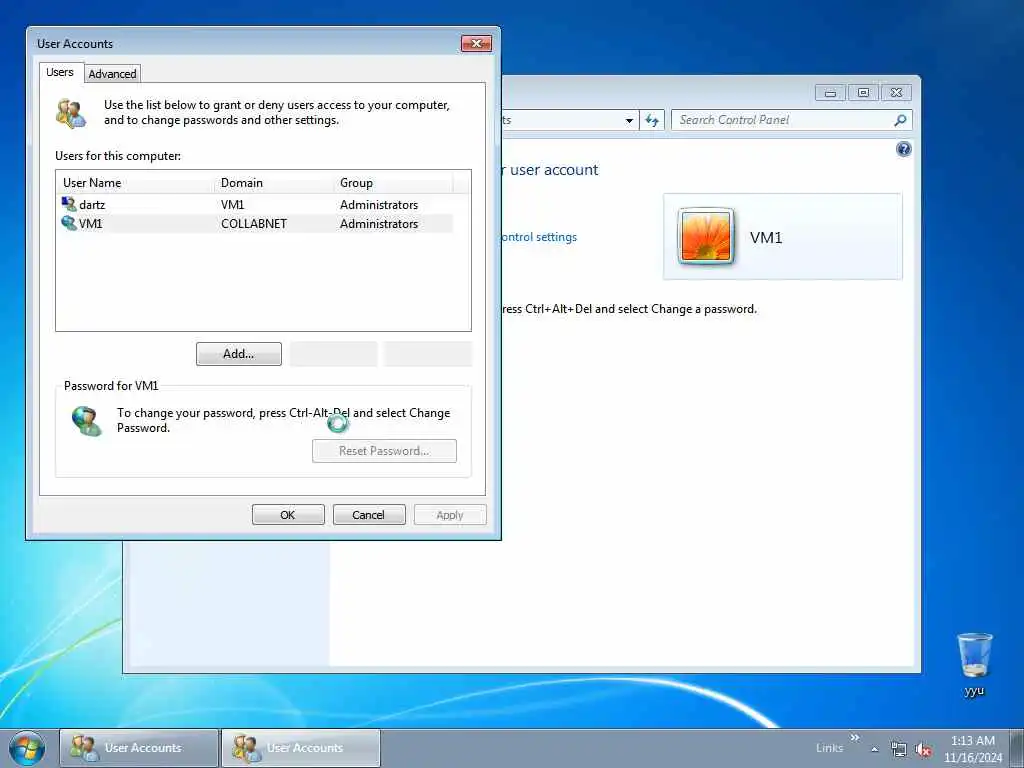This screenshot has width=1024, height=768.
Task: Sort by the Group column header
Action: click(x=392, y=183)
